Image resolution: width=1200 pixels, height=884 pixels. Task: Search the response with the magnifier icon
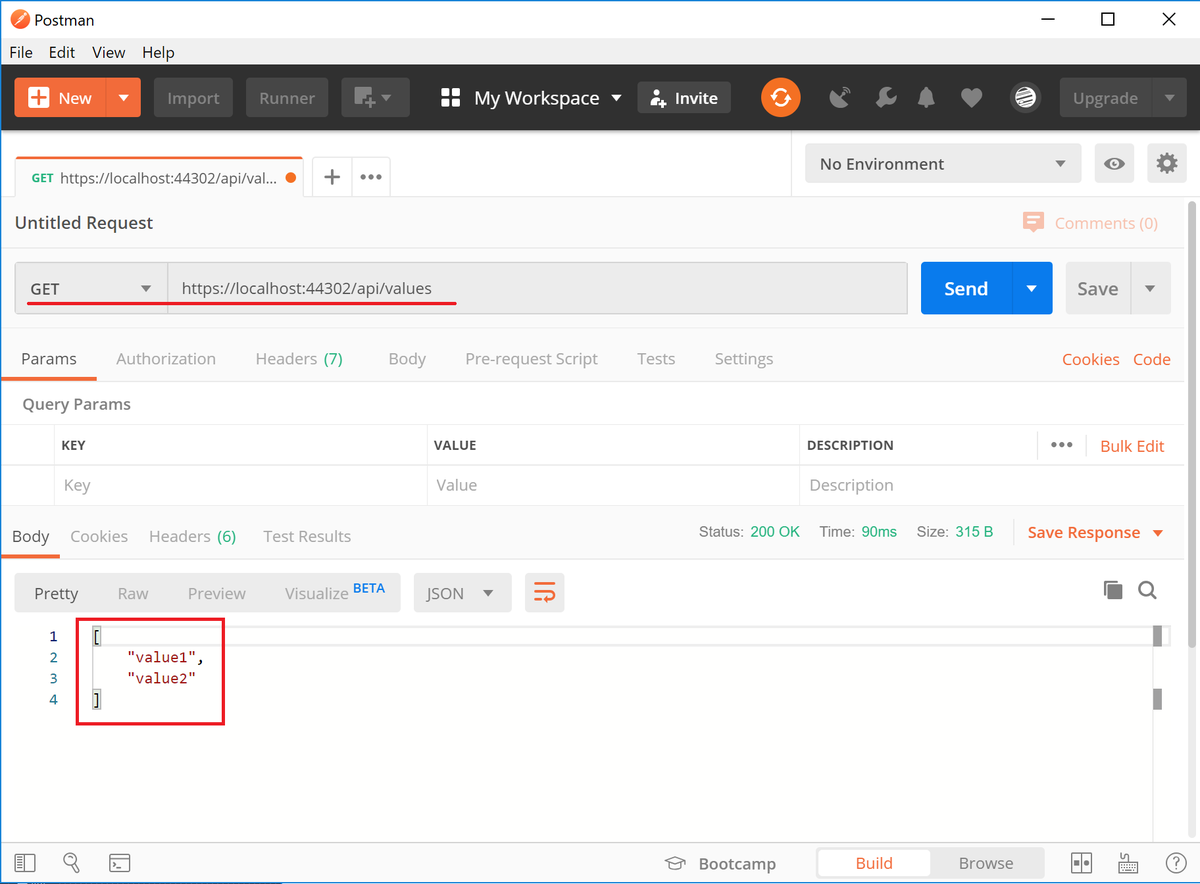pyautogui.click(x=1147, y=590)
